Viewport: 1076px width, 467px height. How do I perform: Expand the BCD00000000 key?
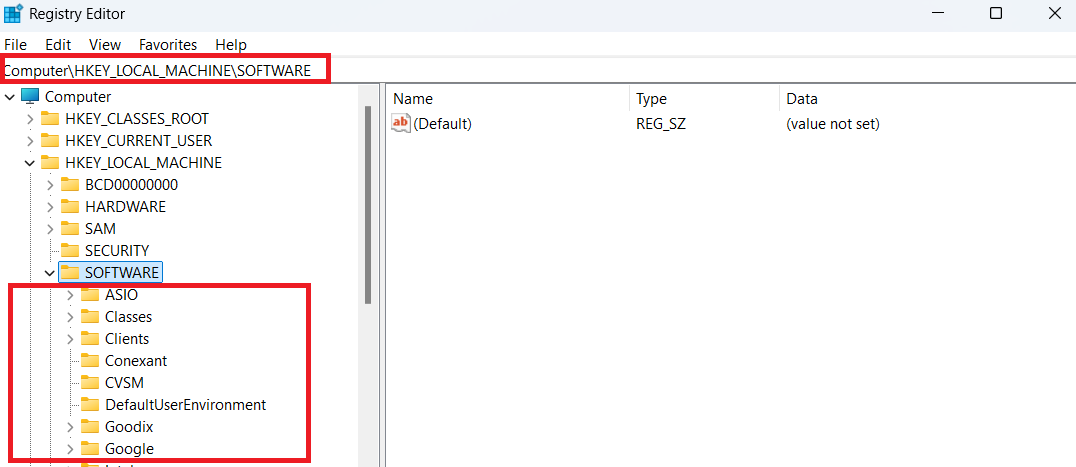[49, 185]
